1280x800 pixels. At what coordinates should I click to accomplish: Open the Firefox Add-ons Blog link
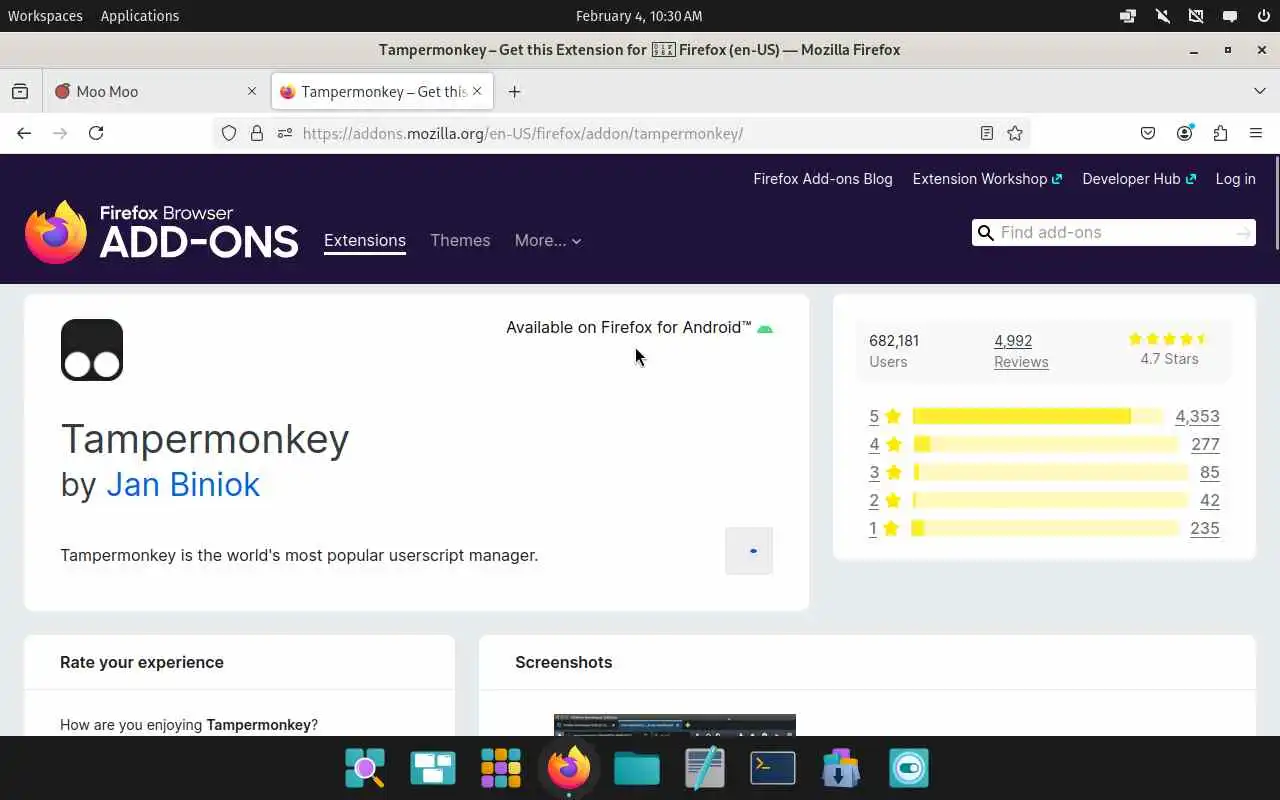click(x=823, y=179)
